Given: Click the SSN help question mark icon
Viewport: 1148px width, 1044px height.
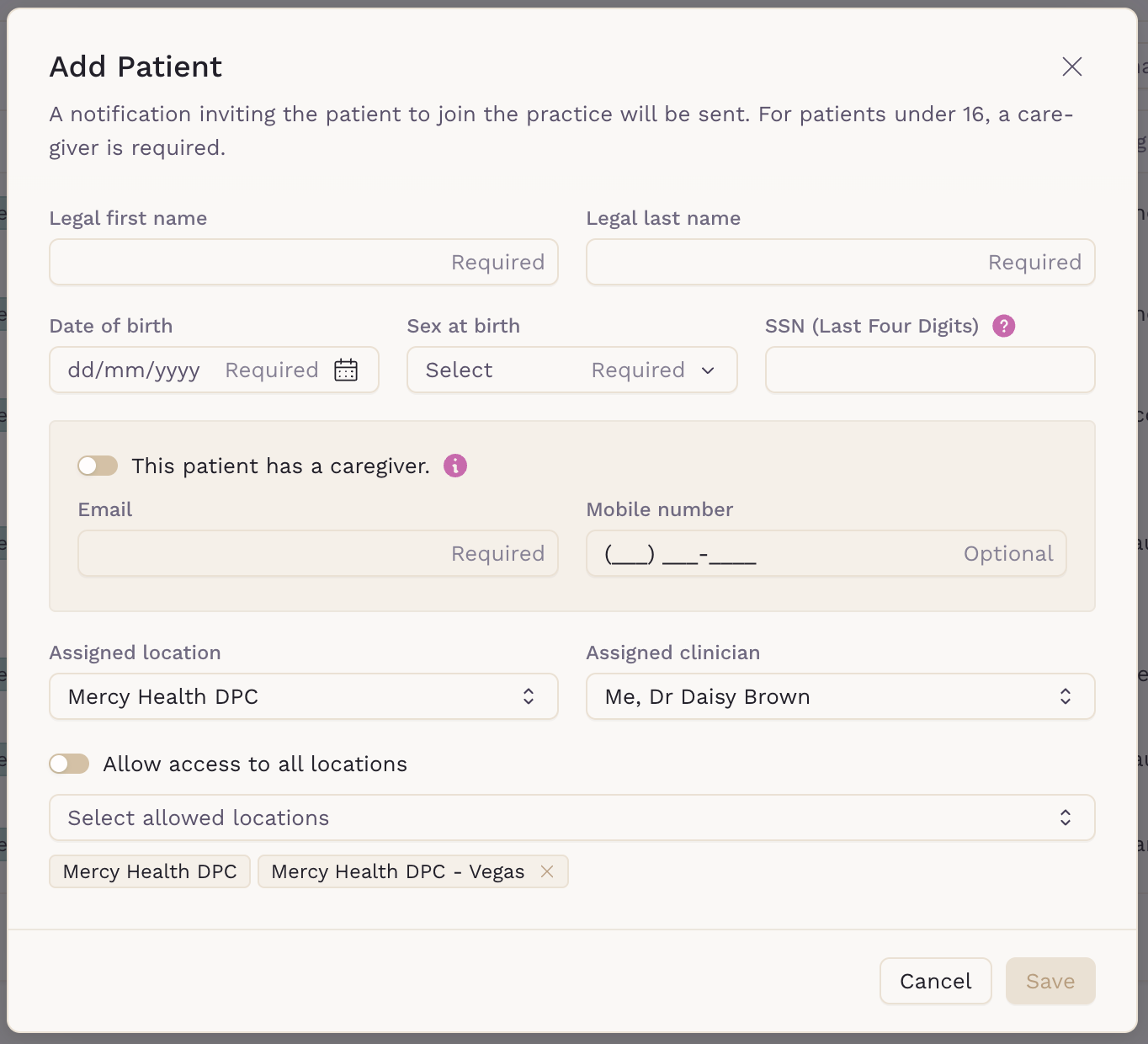Looking at the screenshot, I should coord(1003,326).
